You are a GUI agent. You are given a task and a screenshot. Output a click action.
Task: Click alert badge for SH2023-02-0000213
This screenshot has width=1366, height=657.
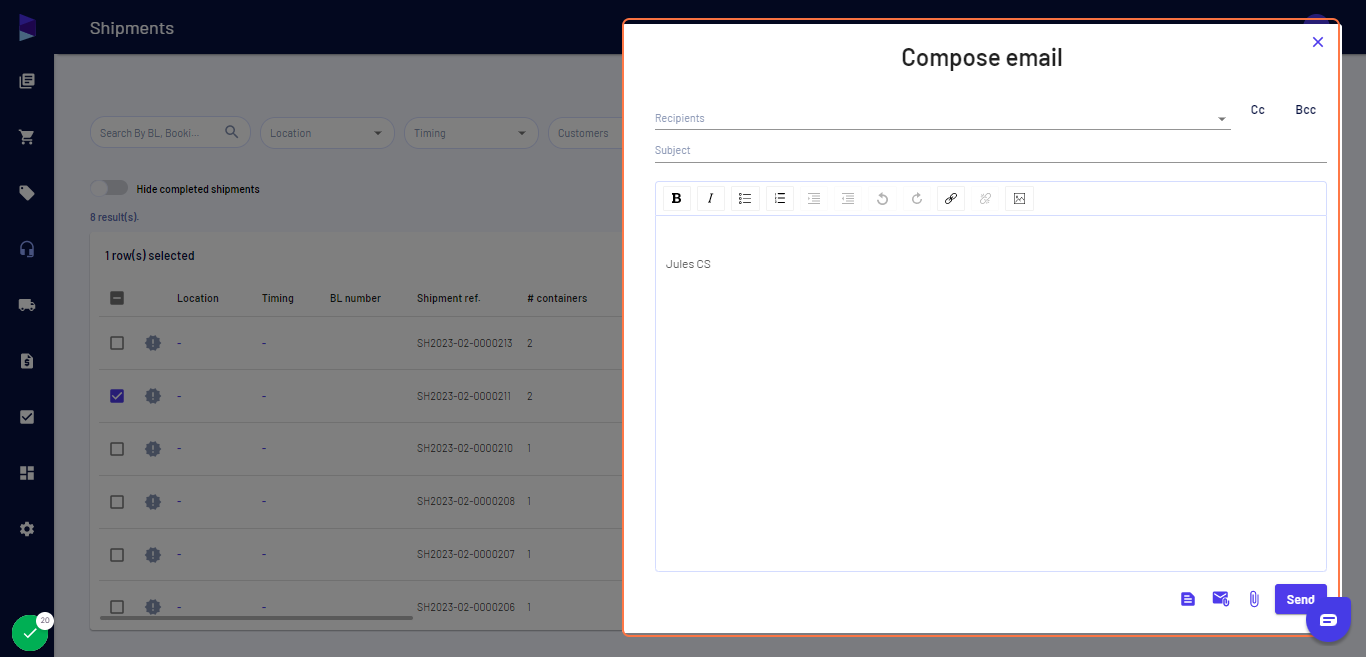pos(152,343)
